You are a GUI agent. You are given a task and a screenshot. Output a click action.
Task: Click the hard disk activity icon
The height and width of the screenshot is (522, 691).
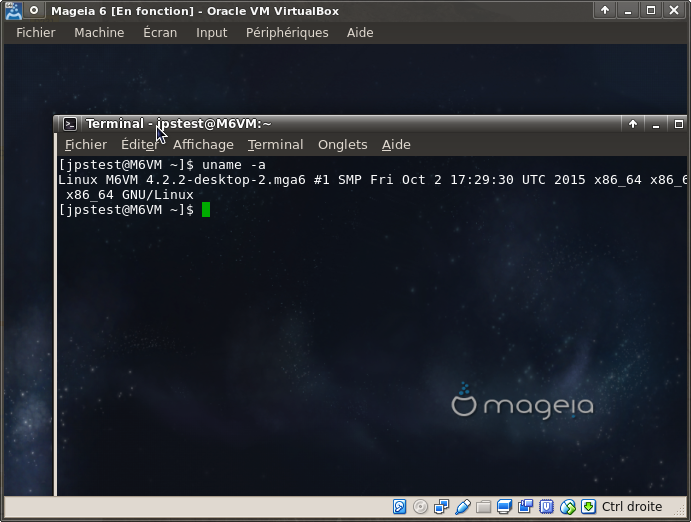399,507
